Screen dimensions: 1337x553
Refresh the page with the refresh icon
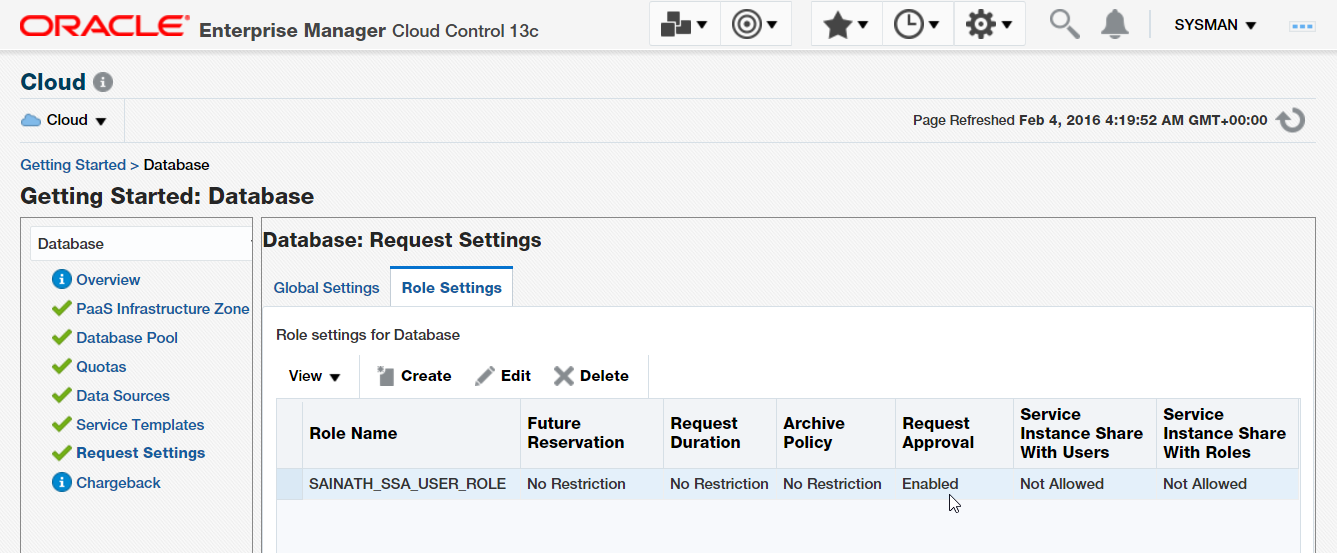[x=1291, y=120]
